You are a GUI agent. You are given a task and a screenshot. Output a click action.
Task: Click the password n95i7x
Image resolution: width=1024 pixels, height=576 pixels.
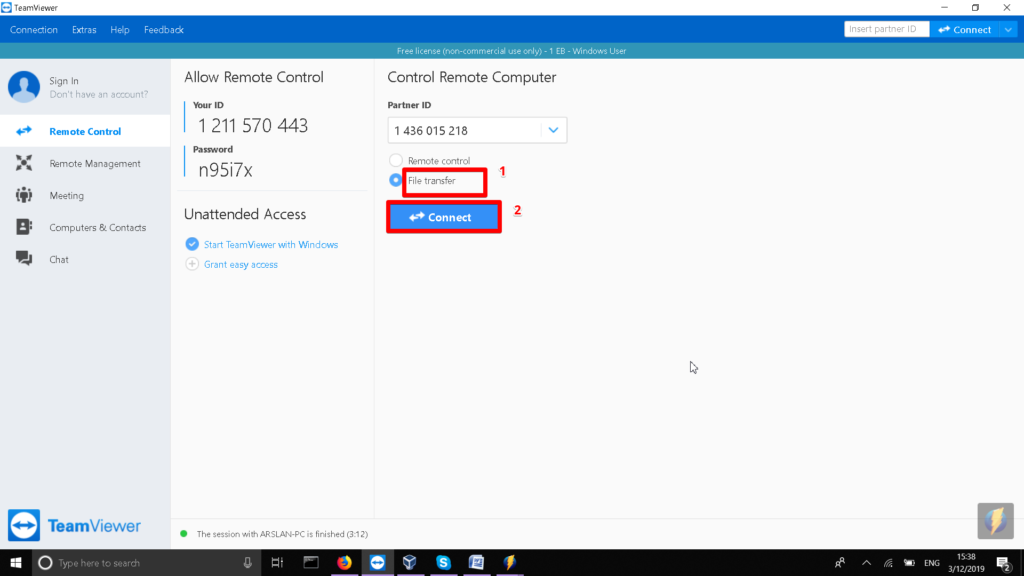[x=225, y=170]
